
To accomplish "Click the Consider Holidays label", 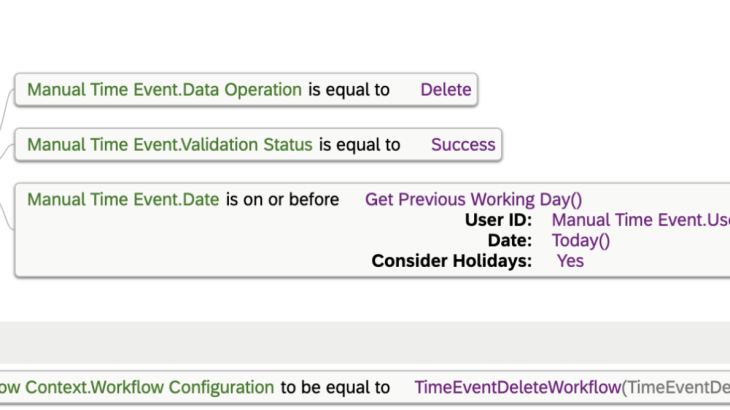I will [x=452, y=260].
